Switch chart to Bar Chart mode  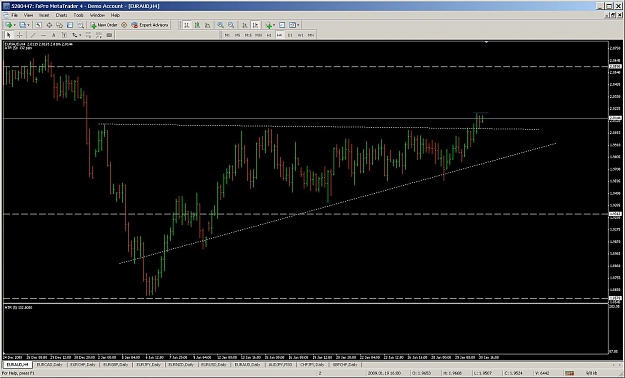186,25
